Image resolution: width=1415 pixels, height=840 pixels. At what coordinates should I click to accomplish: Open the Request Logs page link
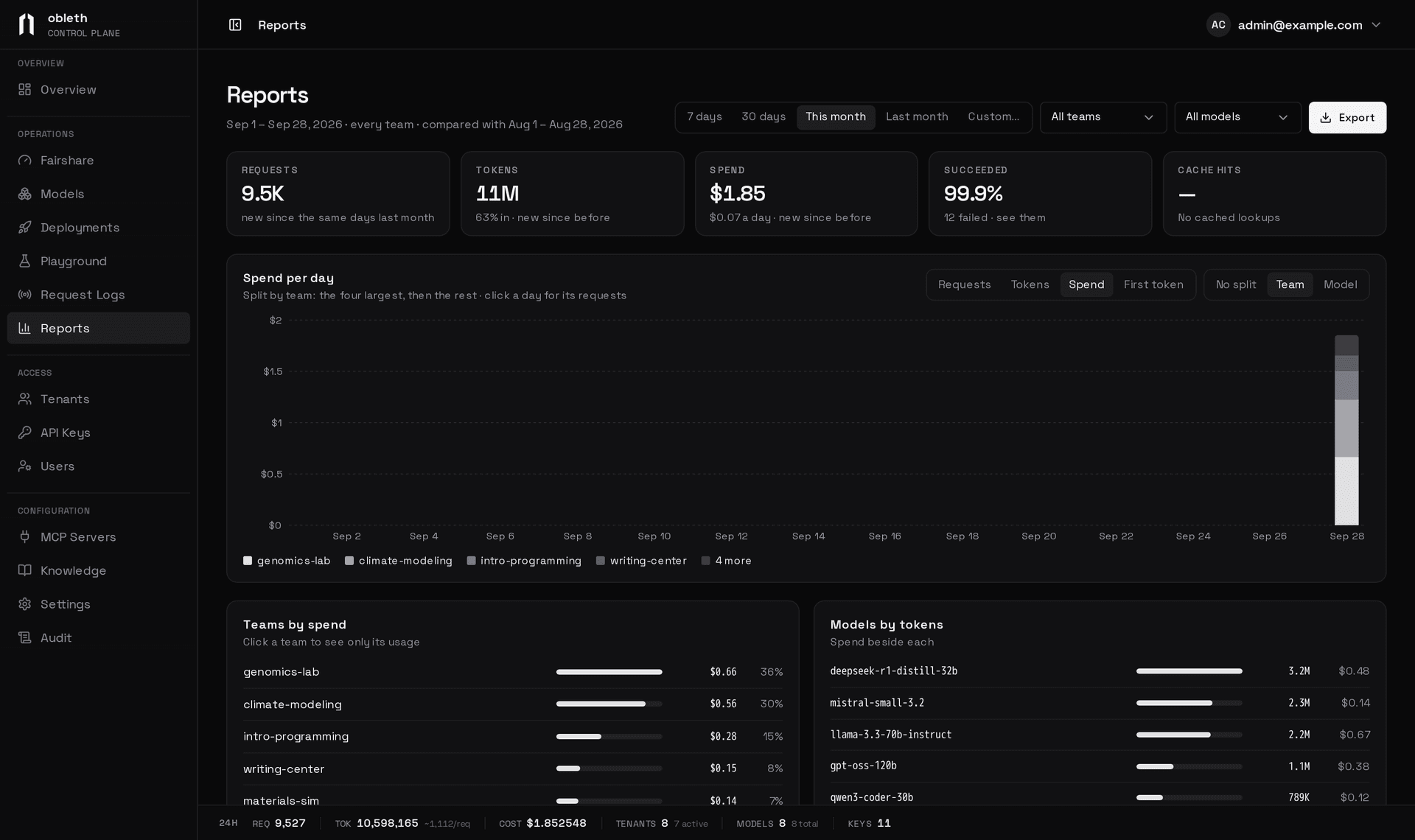98,295
